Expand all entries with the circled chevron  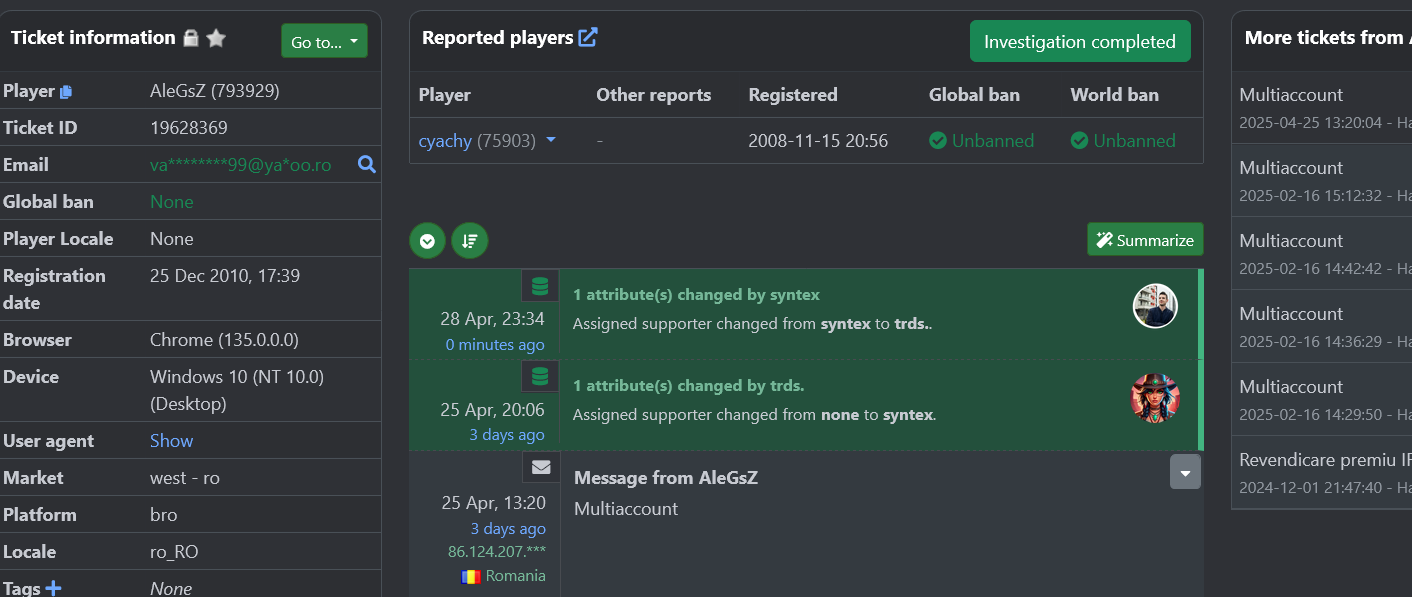point(427,241)
